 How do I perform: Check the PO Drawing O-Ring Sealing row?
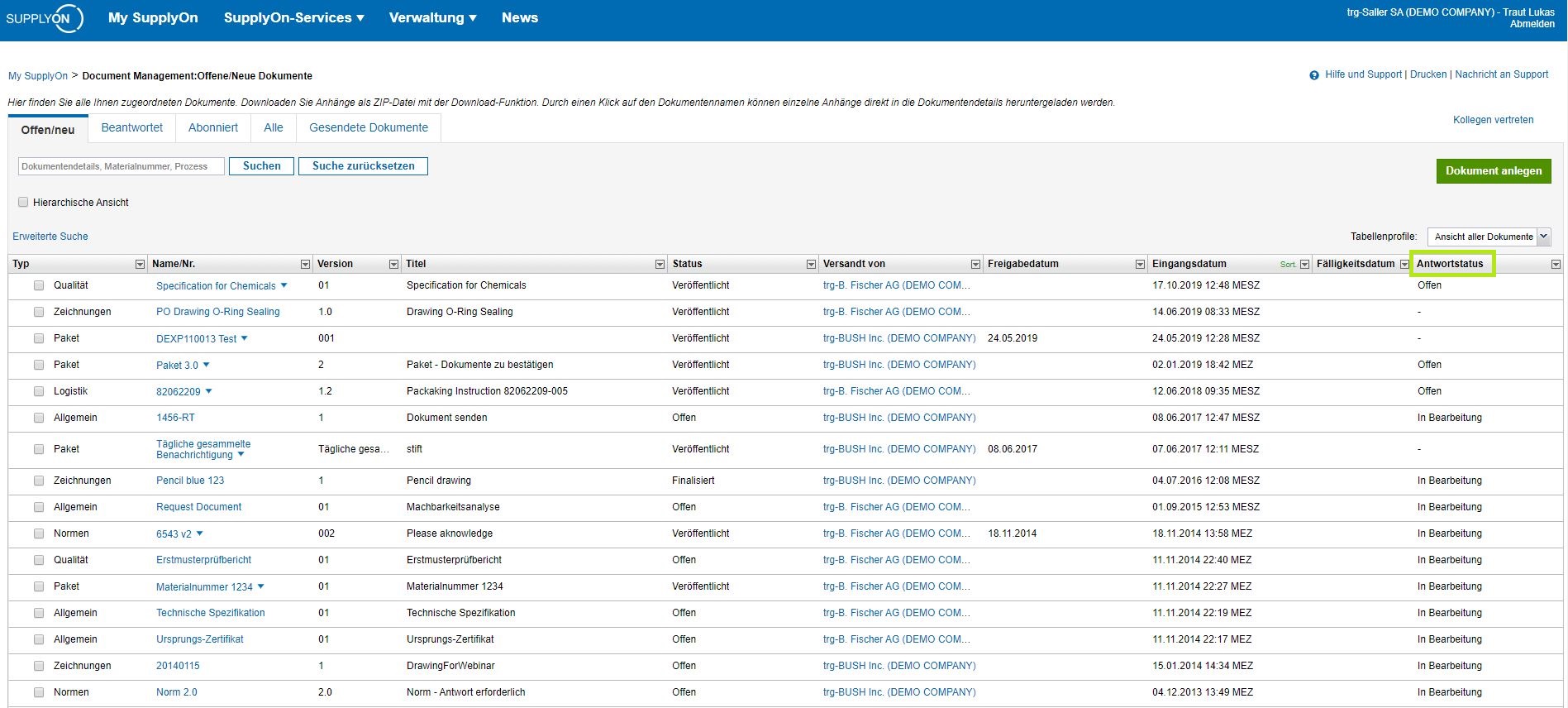pyautogui.click(x=39, y=312)
